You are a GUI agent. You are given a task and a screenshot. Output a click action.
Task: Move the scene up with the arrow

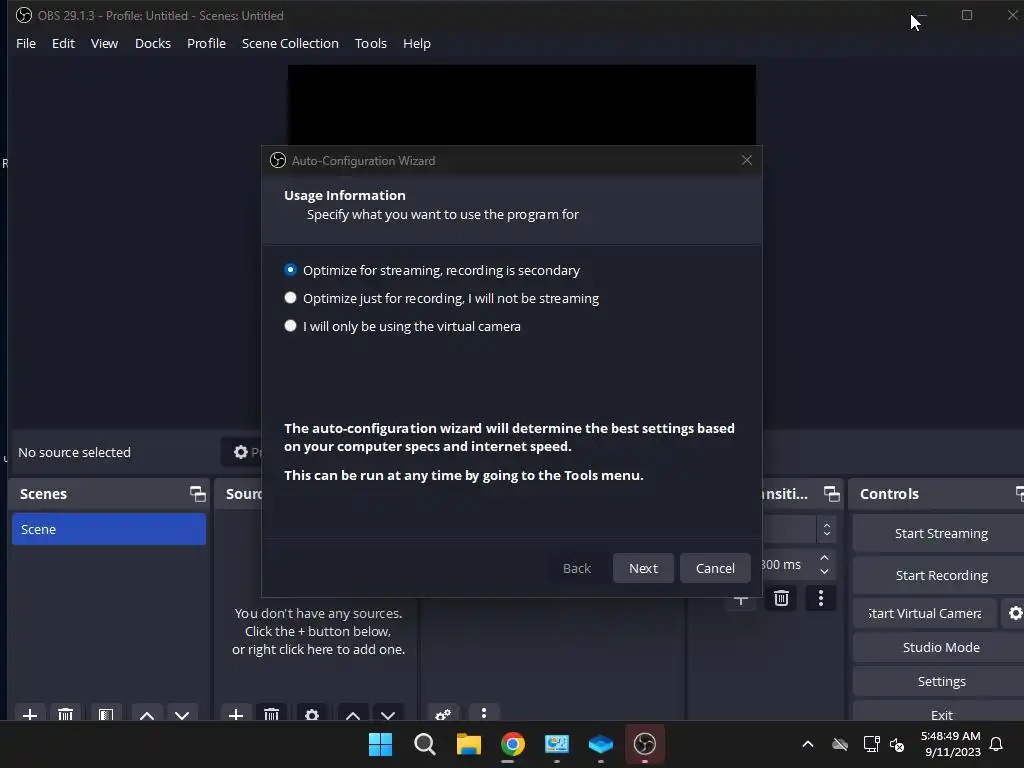pyautogui.click(x=147, y=714)
